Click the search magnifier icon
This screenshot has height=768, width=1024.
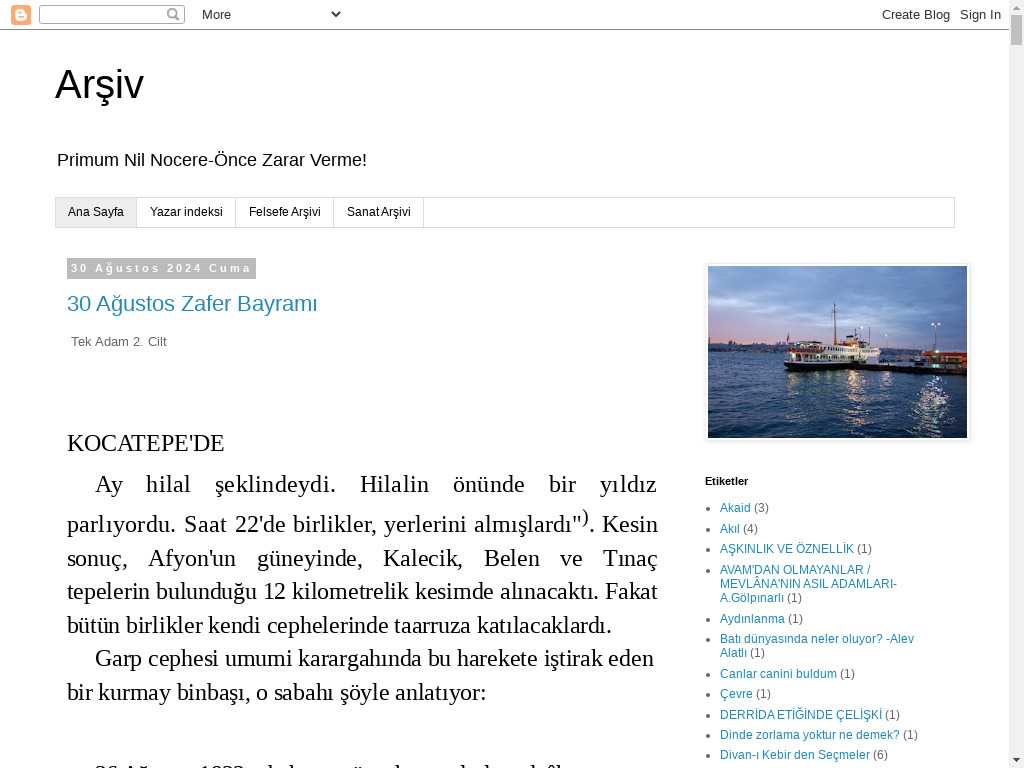(x=173, y=14)
